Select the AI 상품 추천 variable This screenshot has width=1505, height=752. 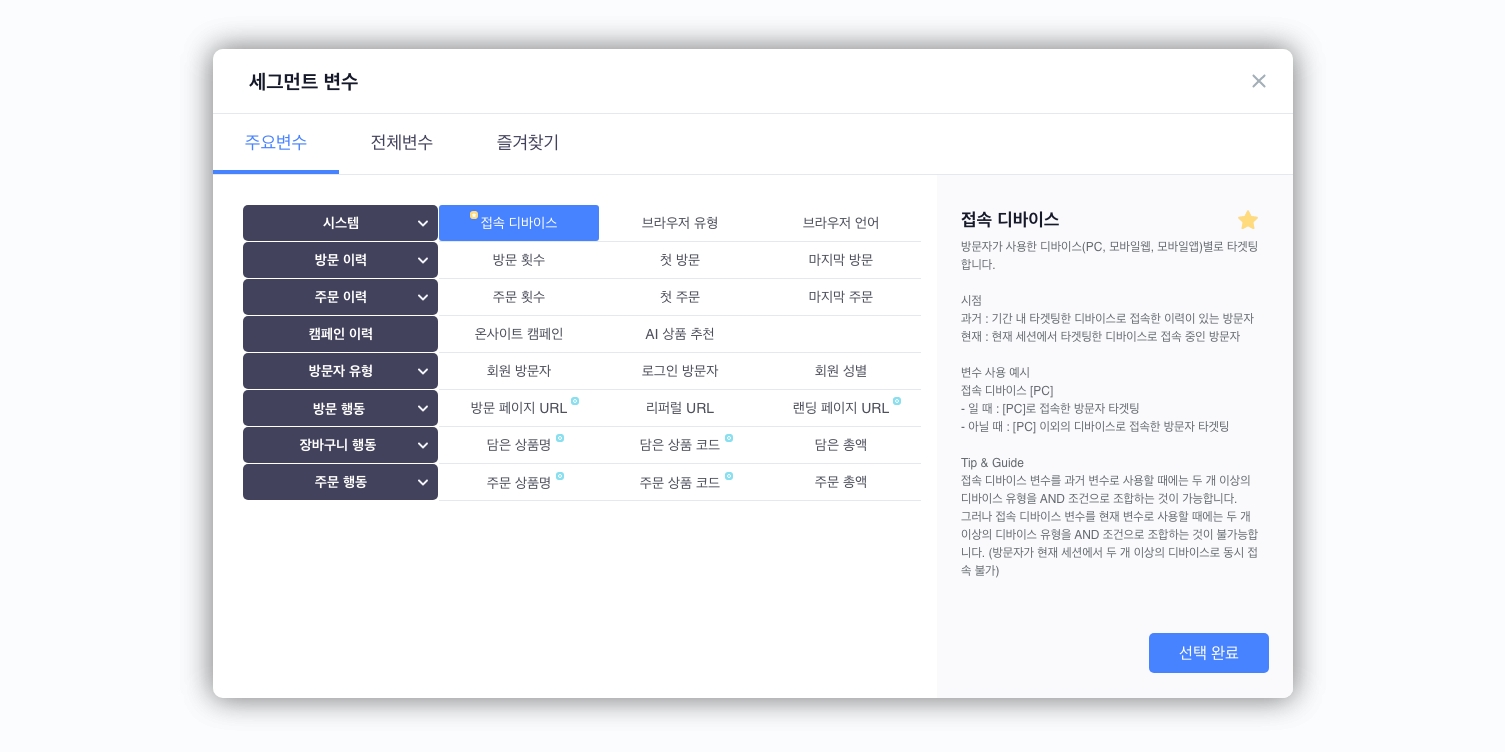(680, 334)
